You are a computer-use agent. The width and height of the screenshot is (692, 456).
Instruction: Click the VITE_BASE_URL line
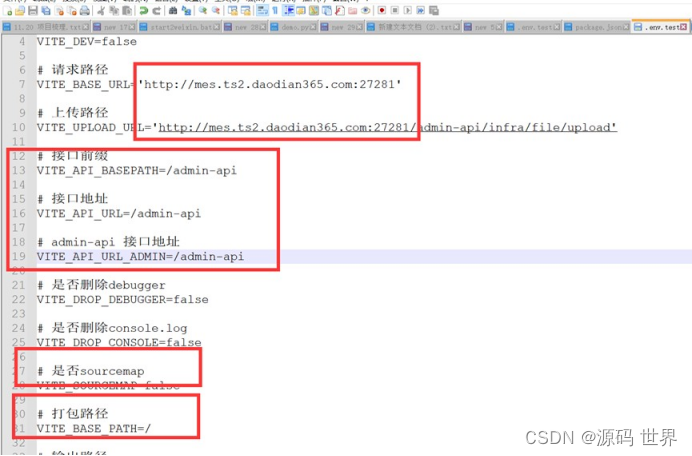point(219,84)
